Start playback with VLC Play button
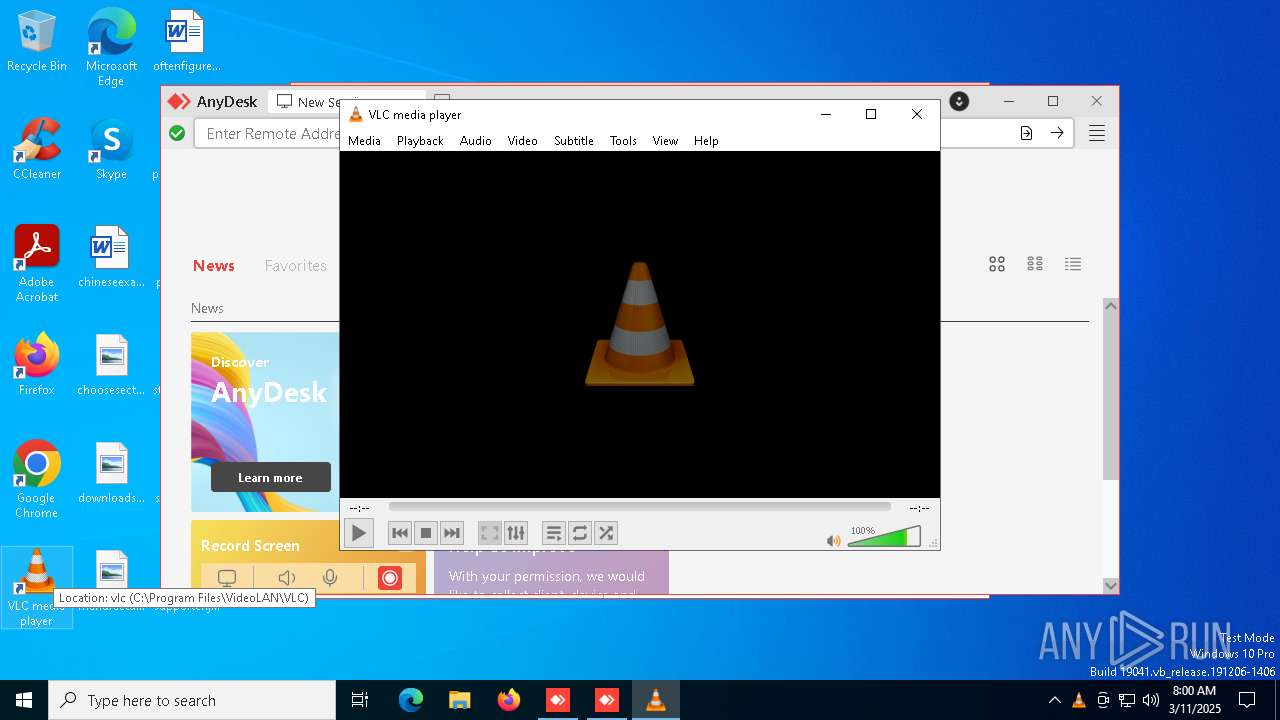The image size is (1280, 720). 358,533
